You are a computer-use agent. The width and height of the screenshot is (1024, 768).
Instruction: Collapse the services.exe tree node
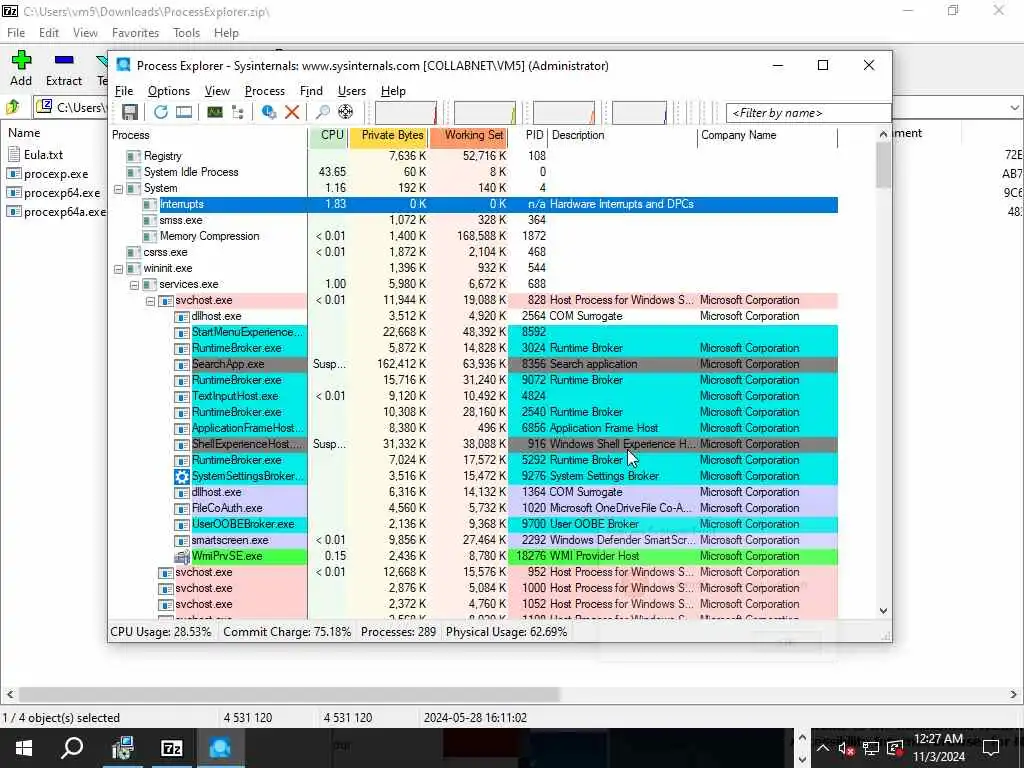coord(134,285)
